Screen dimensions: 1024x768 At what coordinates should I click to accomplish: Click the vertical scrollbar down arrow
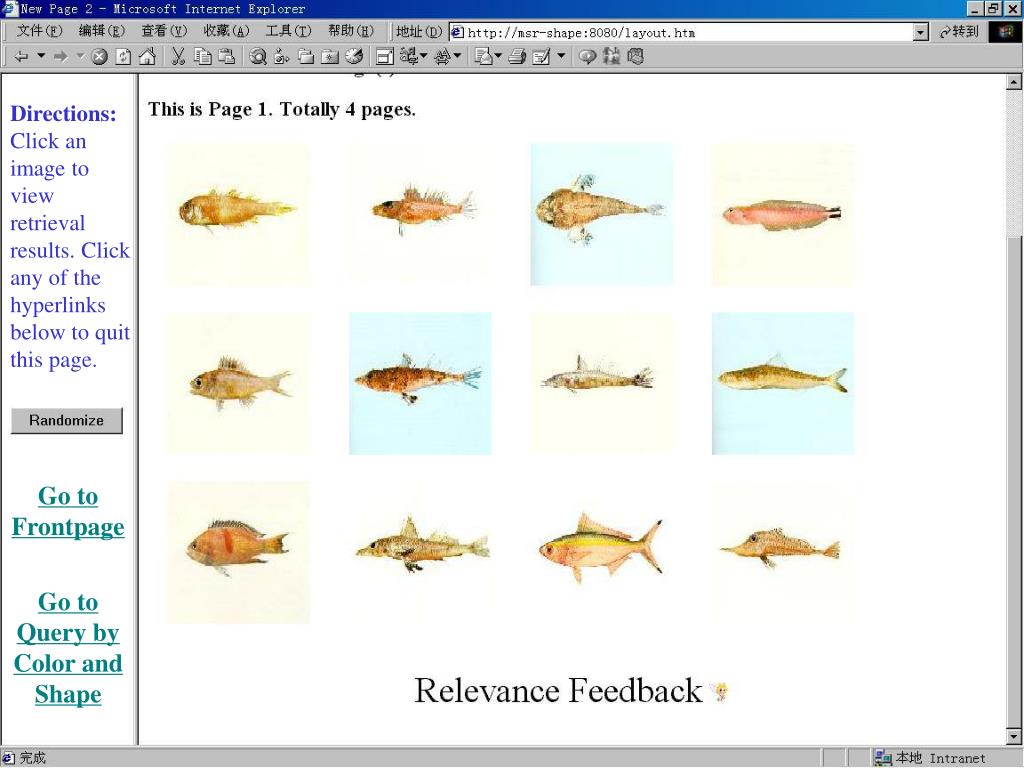click(1013, 736)
